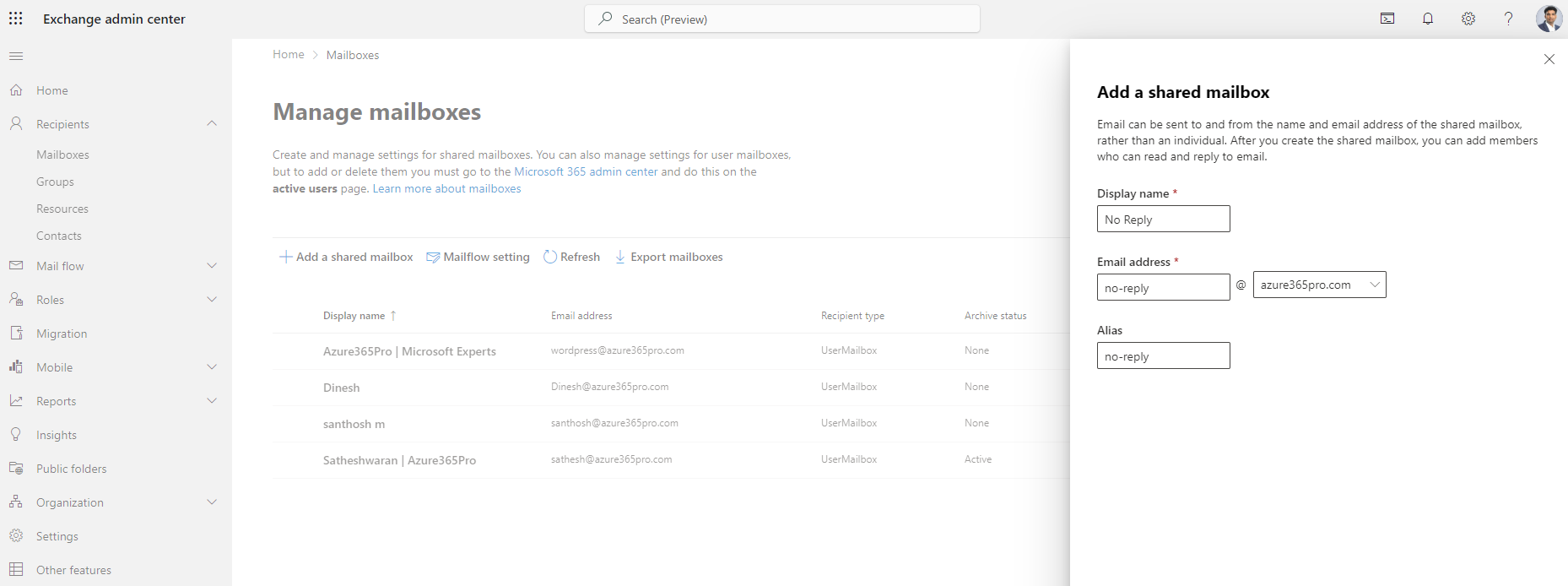Click the Refresh circular arrow icon

point(550,257)
